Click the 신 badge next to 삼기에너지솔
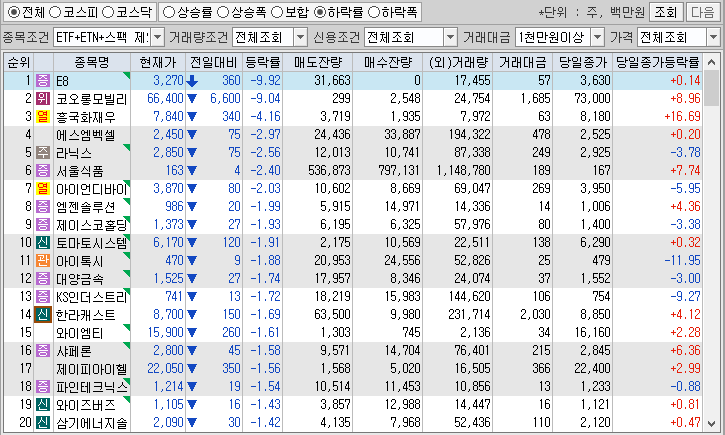This screenshot has width=725, height=435. tap(43, 423)
